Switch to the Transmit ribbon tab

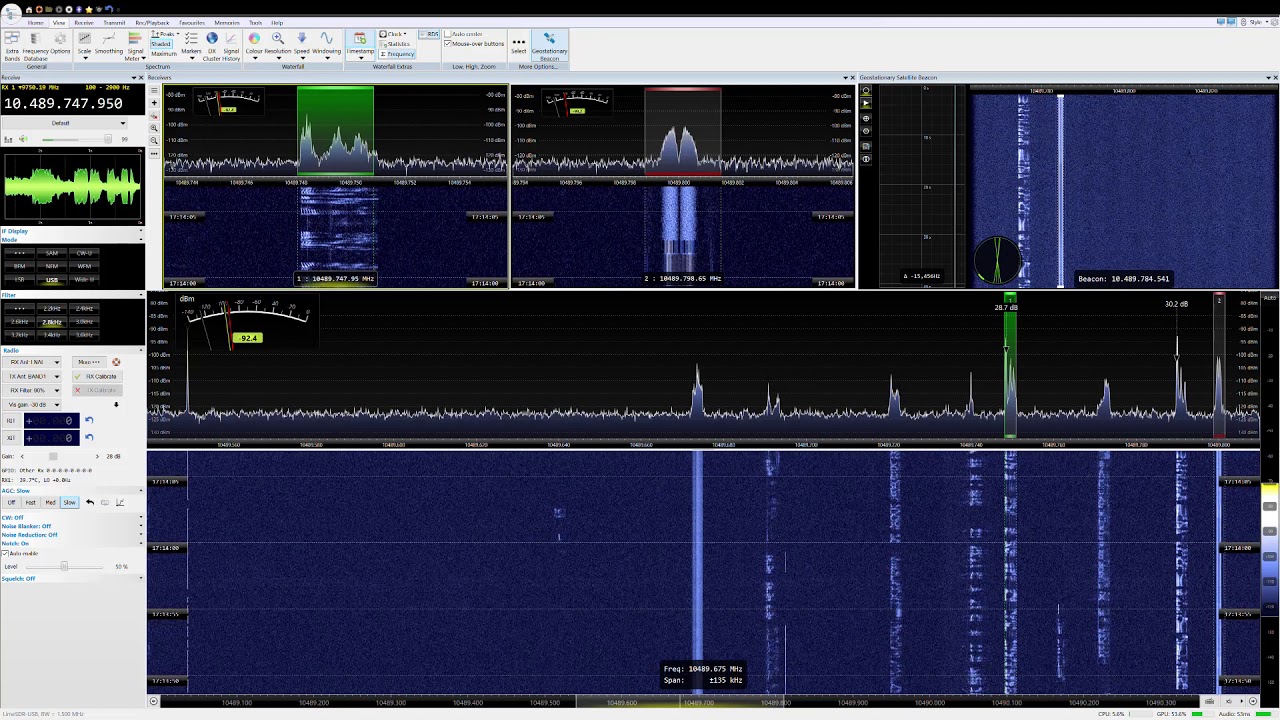(x=114, y=22)
